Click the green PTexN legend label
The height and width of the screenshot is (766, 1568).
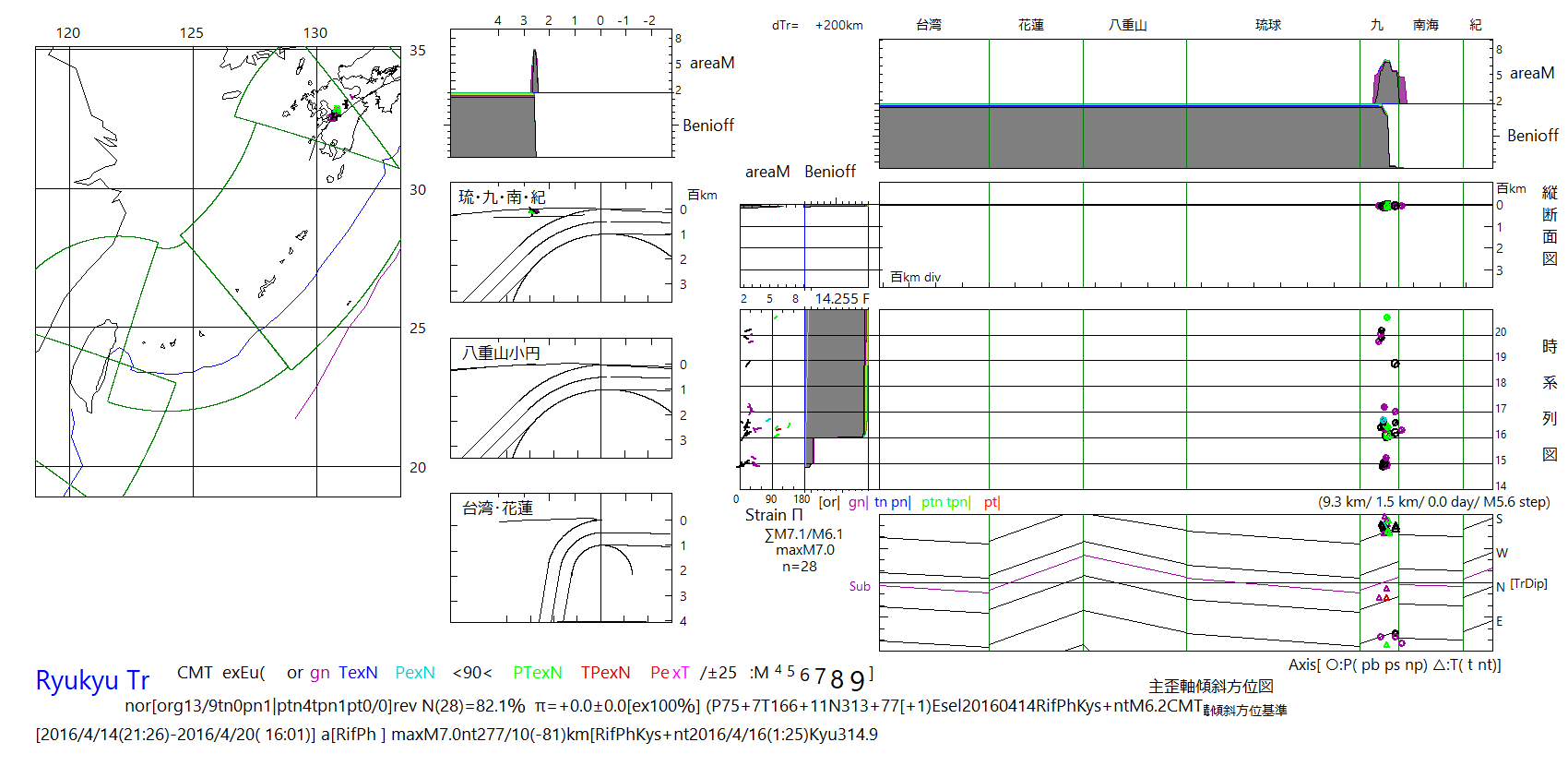(x=537, y=673)
